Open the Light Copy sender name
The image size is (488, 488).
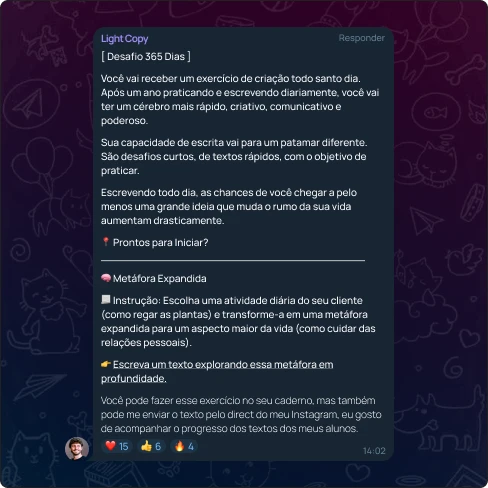pyautogui.click(x=125, y=39)
